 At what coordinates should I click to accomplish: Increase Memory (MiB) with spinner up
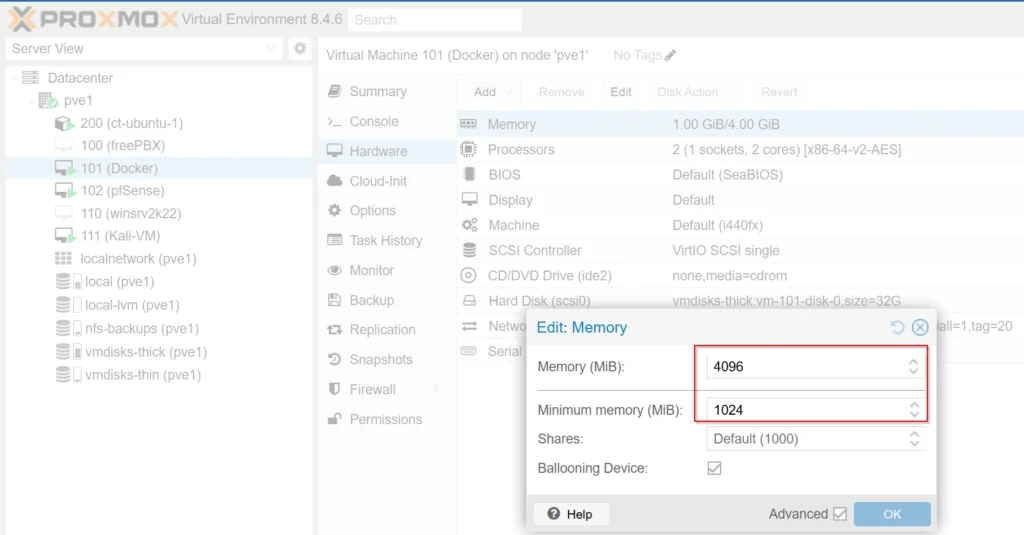[x=914, y=361]
